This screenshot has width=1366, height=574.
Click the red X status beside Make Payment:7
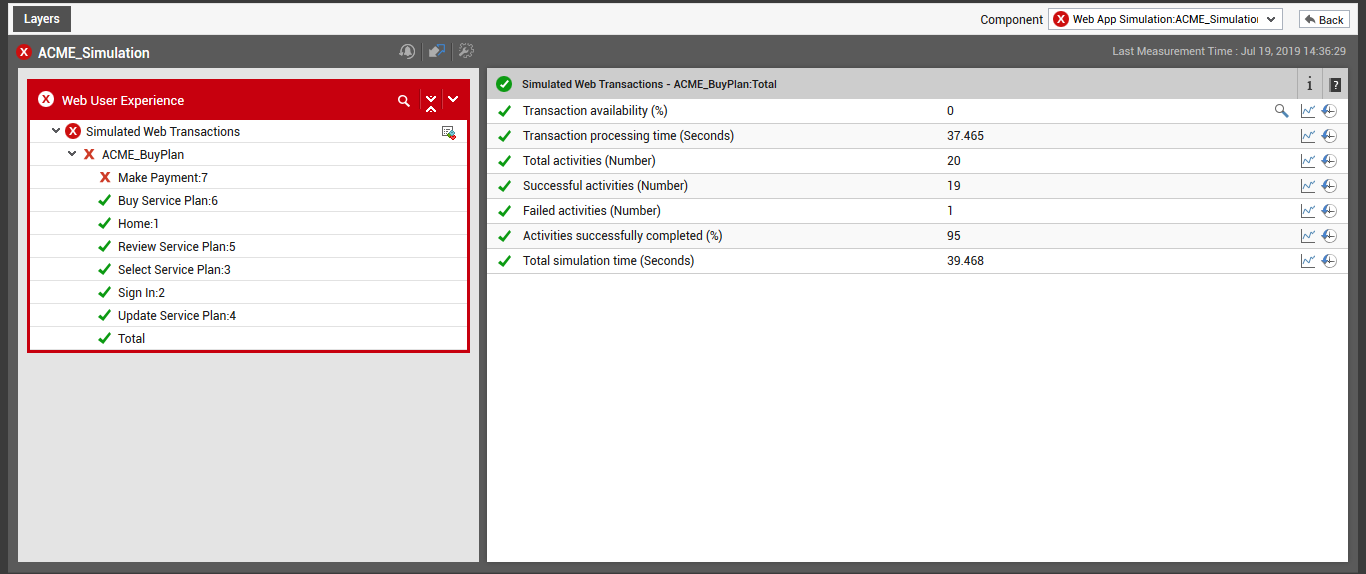point(105,177)
